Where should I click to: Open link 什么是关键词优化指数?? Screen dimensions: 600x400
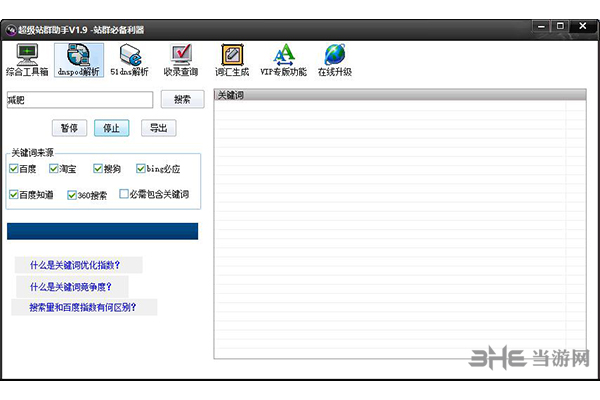coord(78,265)
